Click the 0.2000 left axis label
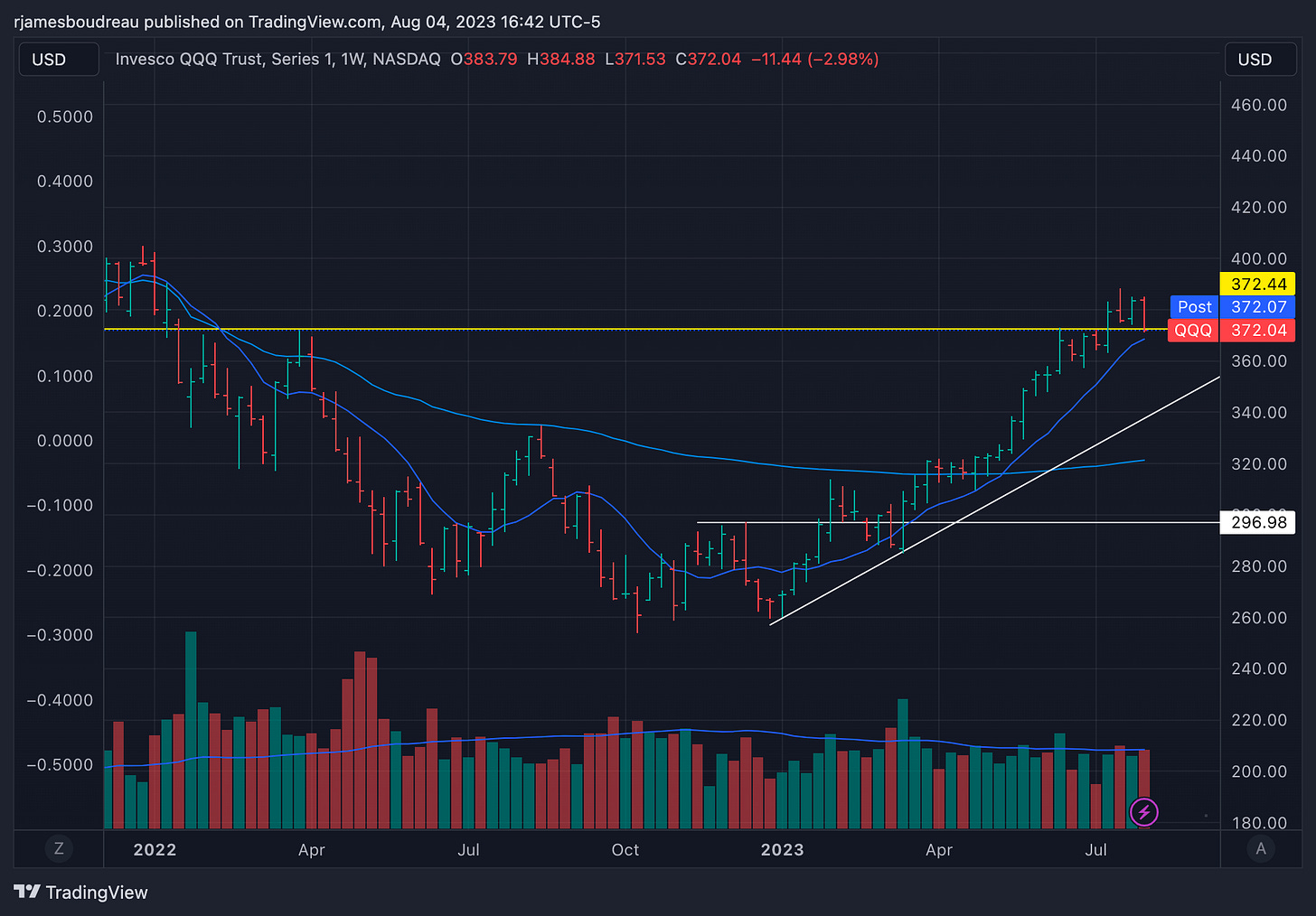Image resolution: width=1316 pixels, height=916 pixels. (65, 311)
